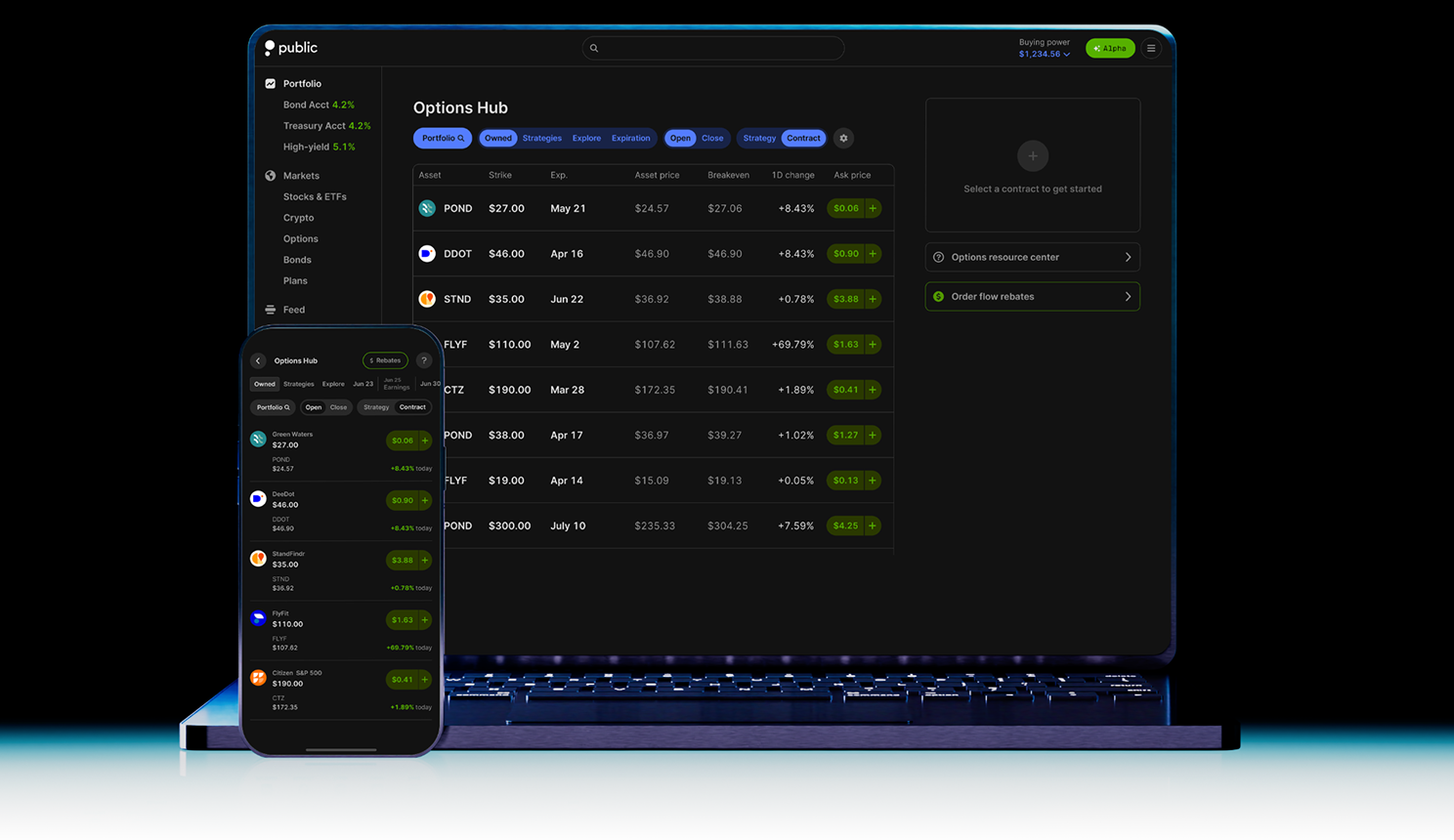Click the large plus icon in the empty contract panel
Screen dimensions: 1454x840
(1032, 155)
